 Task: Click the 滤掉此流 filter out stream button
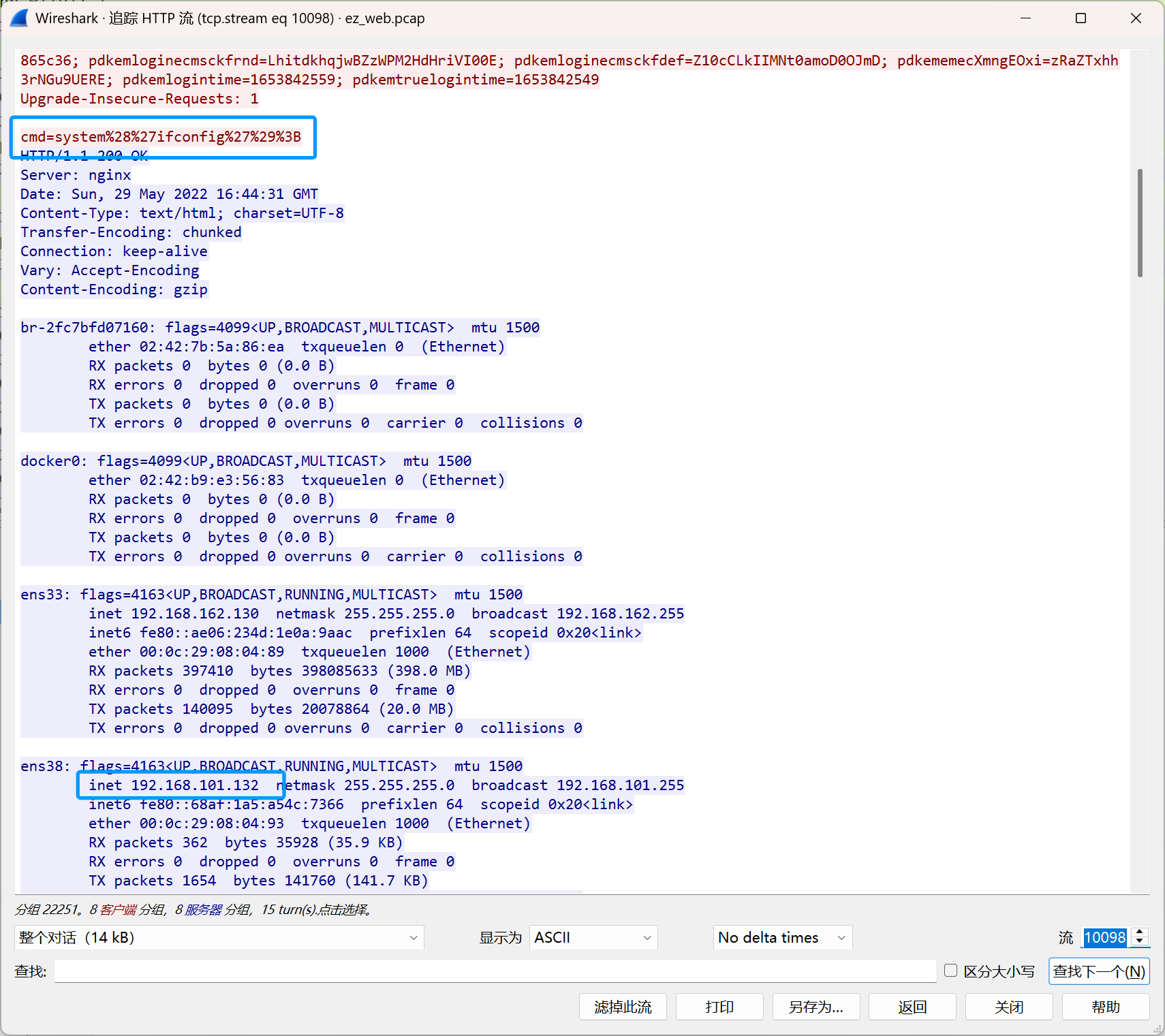pos(623,1007)
